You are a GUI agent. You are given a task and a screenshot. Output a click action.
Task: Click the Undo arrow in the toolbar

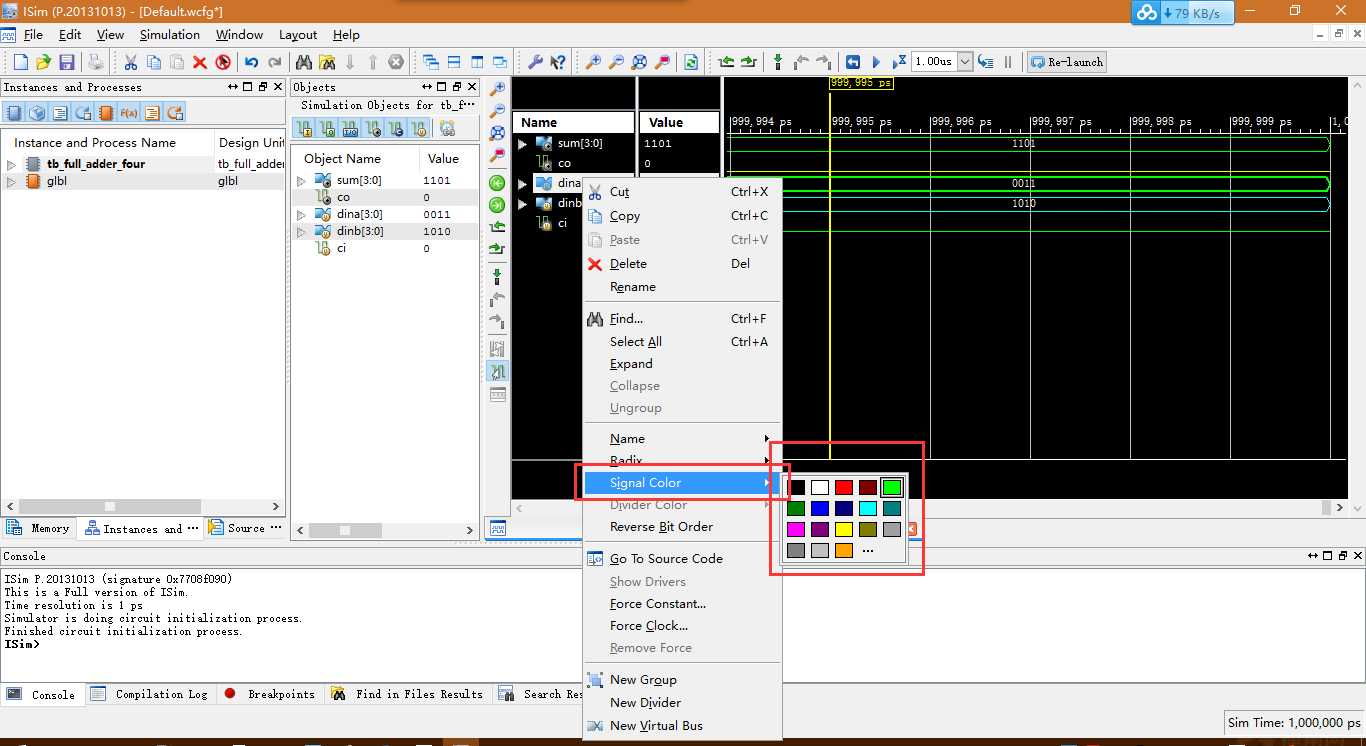(x=251, y=62)
